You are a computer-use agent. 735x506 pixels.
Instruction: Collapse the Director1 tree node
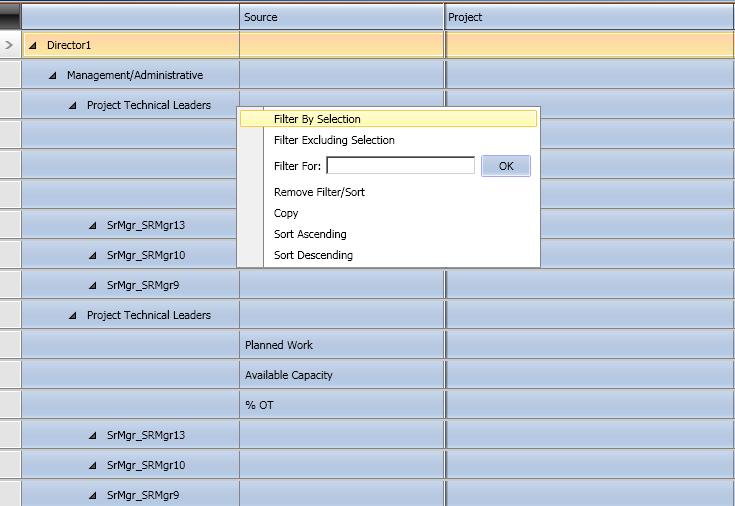(33, 45)
